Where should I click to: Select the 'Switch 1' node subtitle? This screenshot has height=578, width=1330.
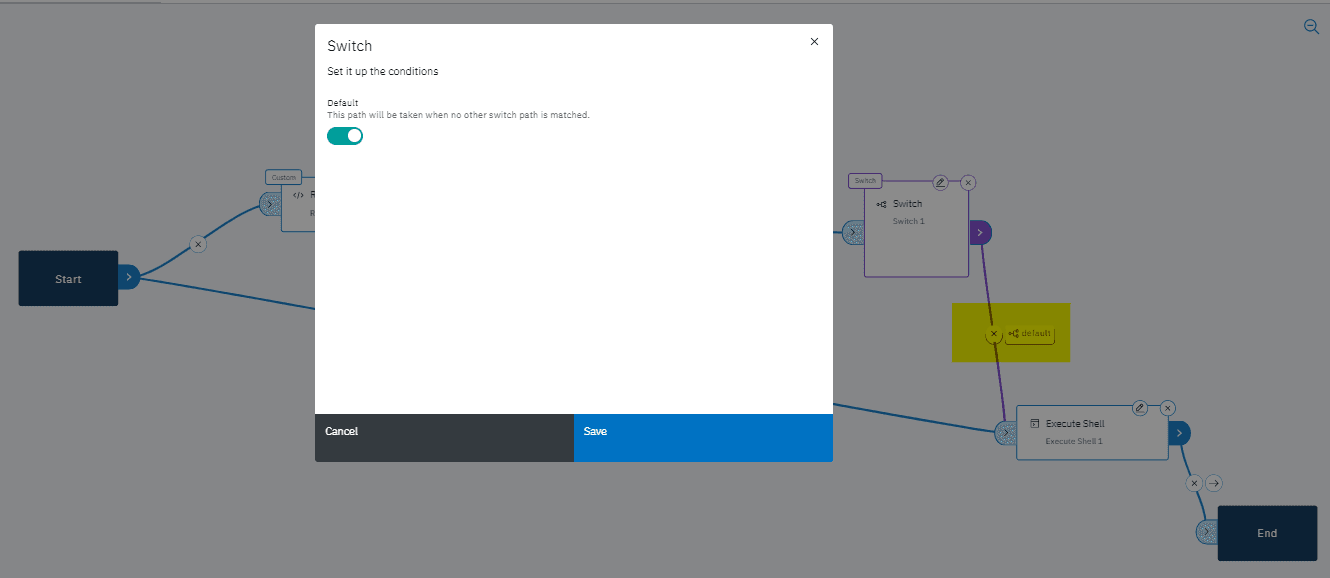(909, 221)
